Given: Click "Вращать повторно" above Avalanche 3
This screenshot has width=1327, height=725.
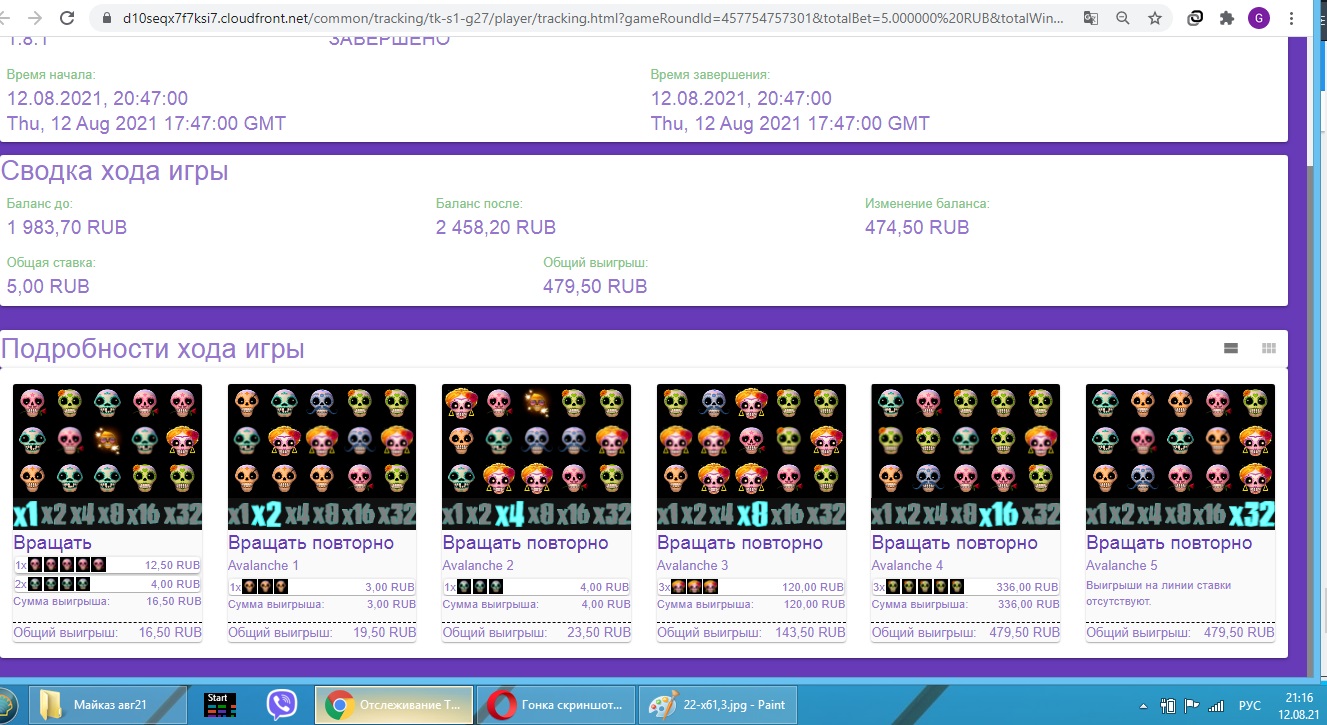Looking at the screenshot, I should point(740,543).
